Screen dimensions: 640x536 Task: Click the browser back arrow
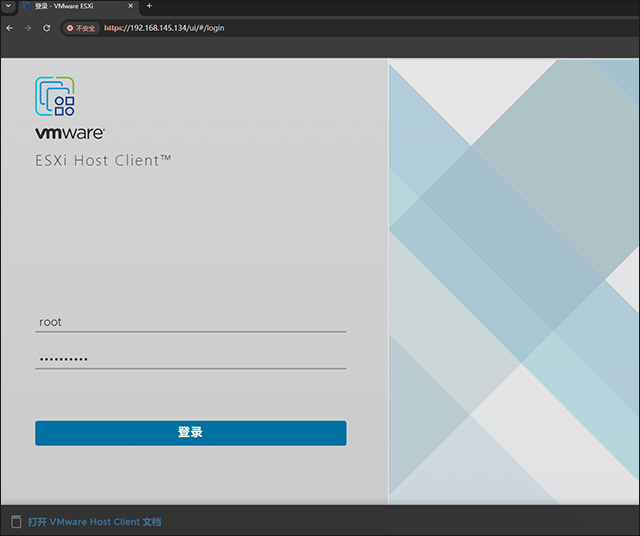(x=10, y=28)
